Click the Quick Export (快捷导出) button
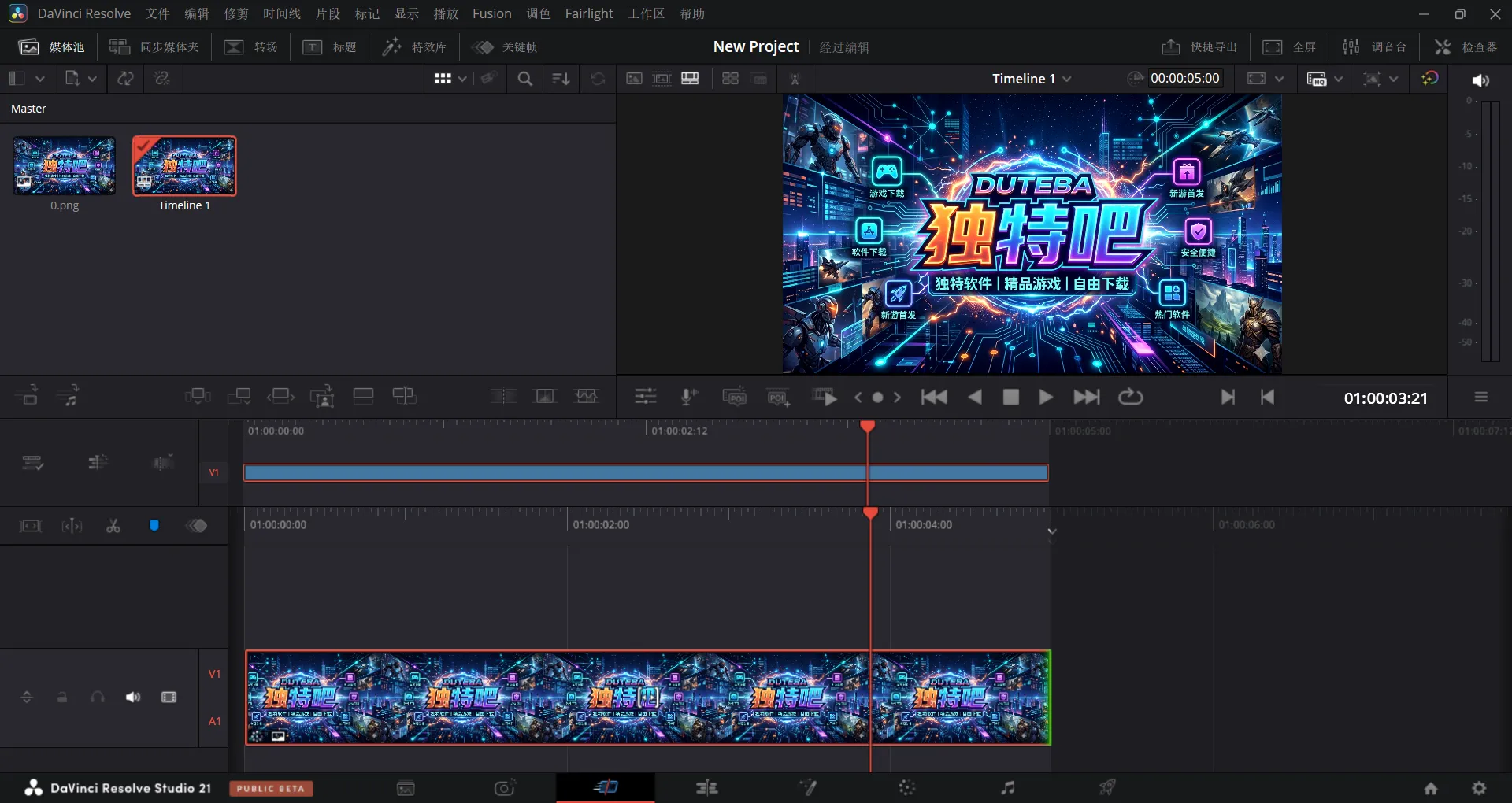The width and height of the screenshot is (1512, 803). point(1199,47)
